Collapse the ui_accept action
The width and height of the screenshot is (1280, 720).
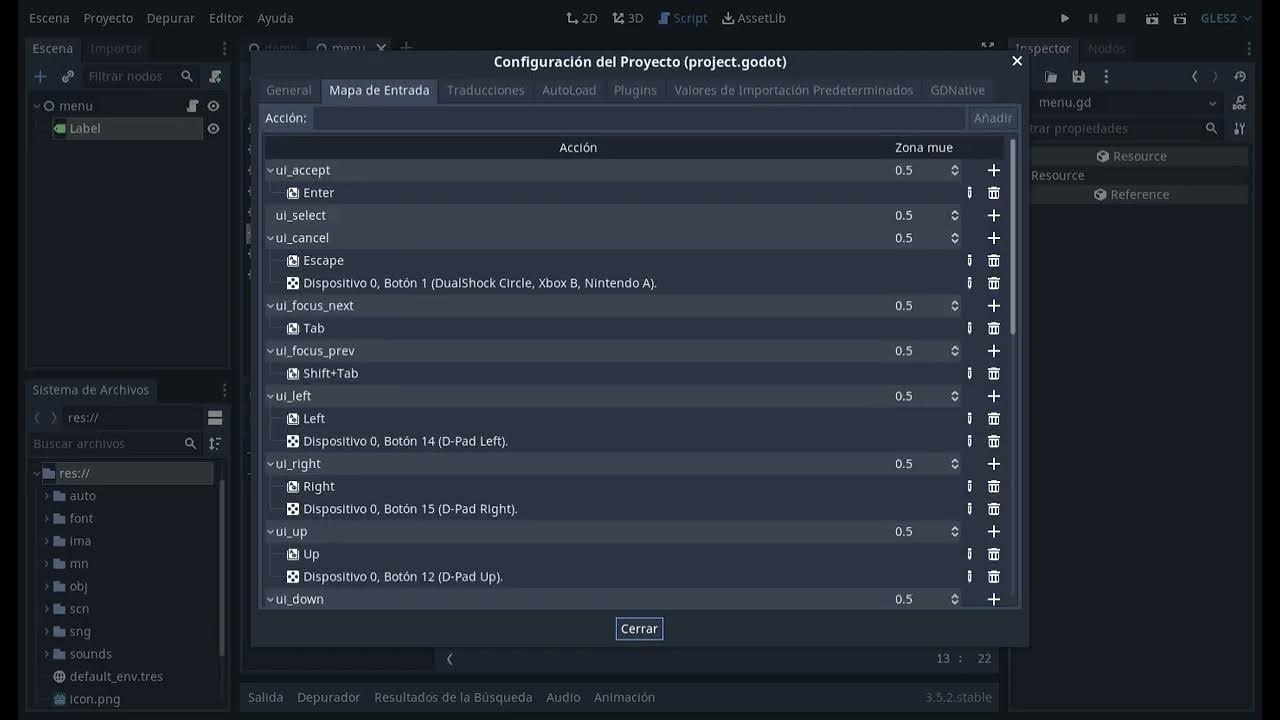click(270, 170)
